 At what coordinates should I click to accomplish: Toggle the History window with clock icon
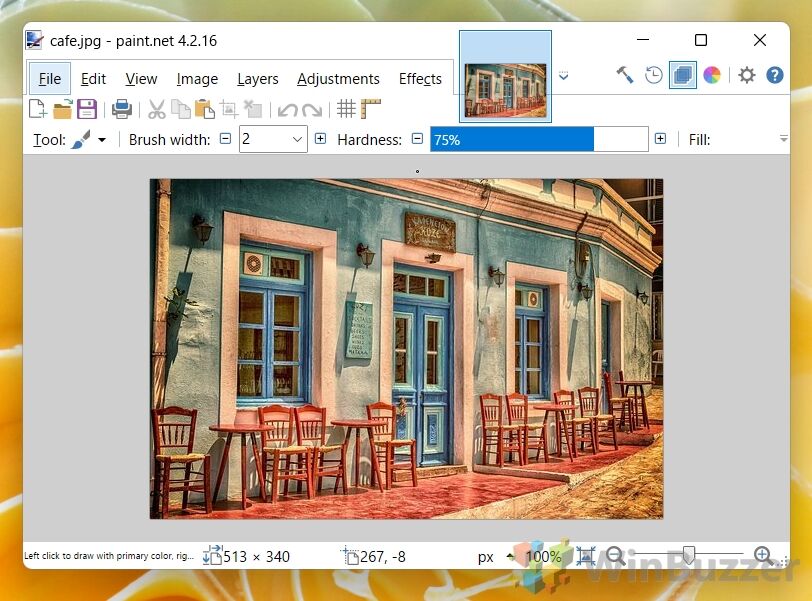click(654, 75)
